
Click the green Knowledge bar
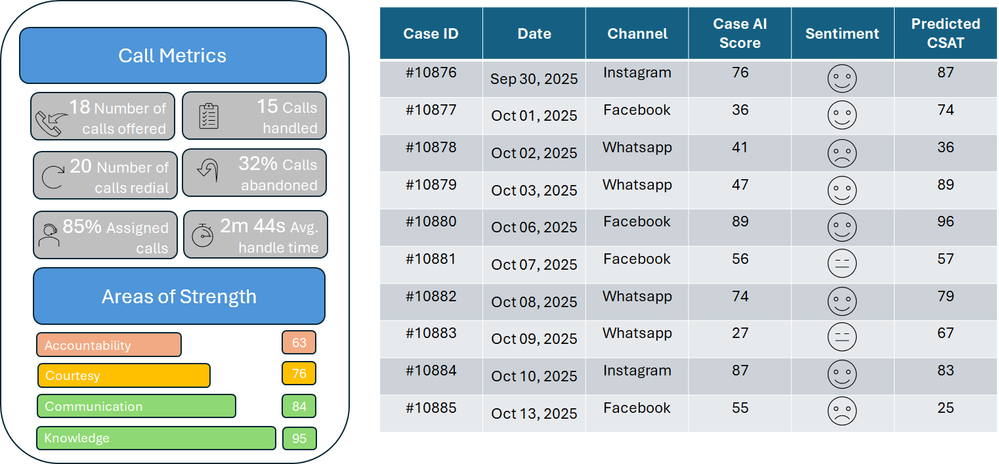pyautogui.click(x=156, y=438)
